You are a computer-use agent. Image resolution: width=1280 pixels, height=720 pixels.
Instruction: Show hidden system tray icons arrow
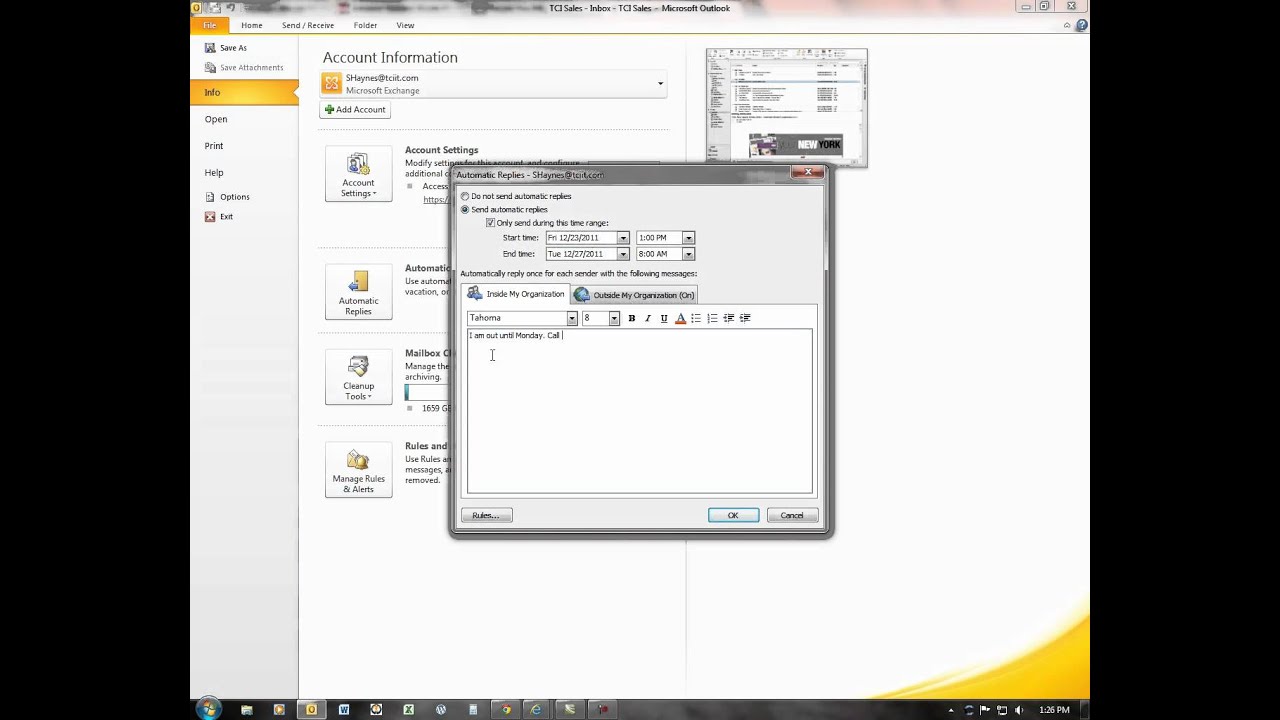(x=952, y=710)
